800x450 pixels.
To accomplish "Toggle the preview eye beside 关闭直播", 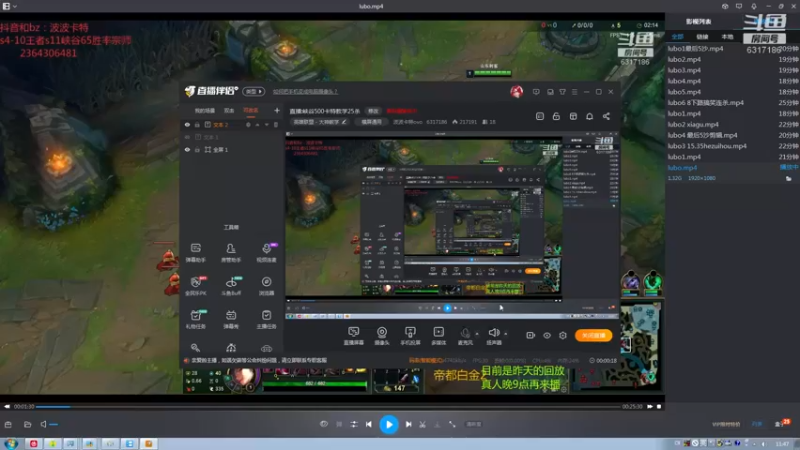I will pos(547,335).
